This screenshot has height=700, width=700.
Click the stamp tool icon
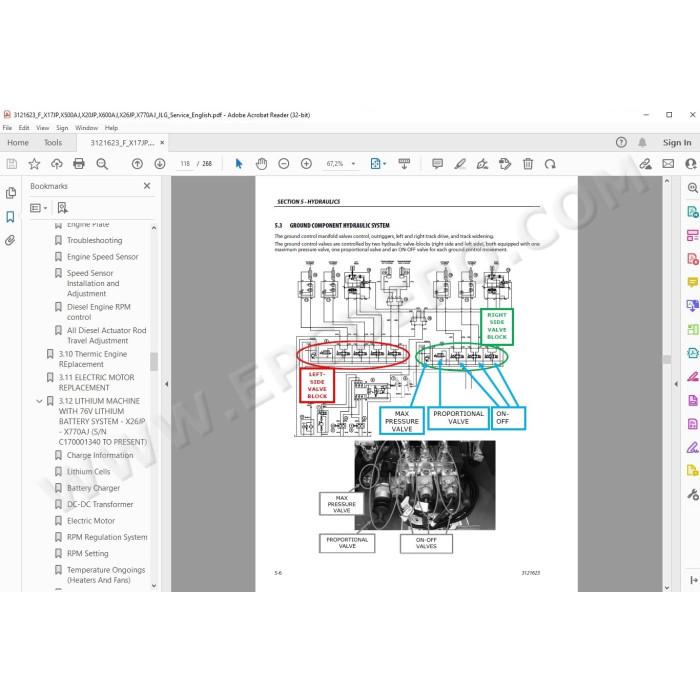[x=505, y=164]
